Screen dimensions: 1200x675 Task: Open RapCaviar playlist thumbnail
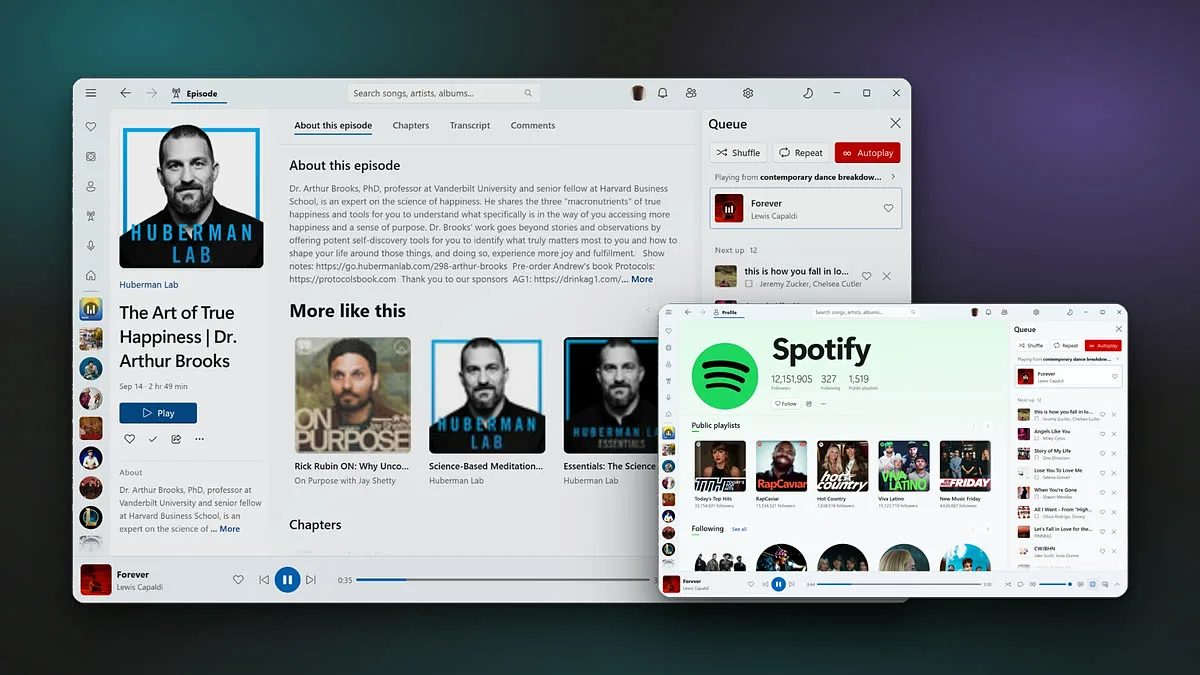click(781, 466)
